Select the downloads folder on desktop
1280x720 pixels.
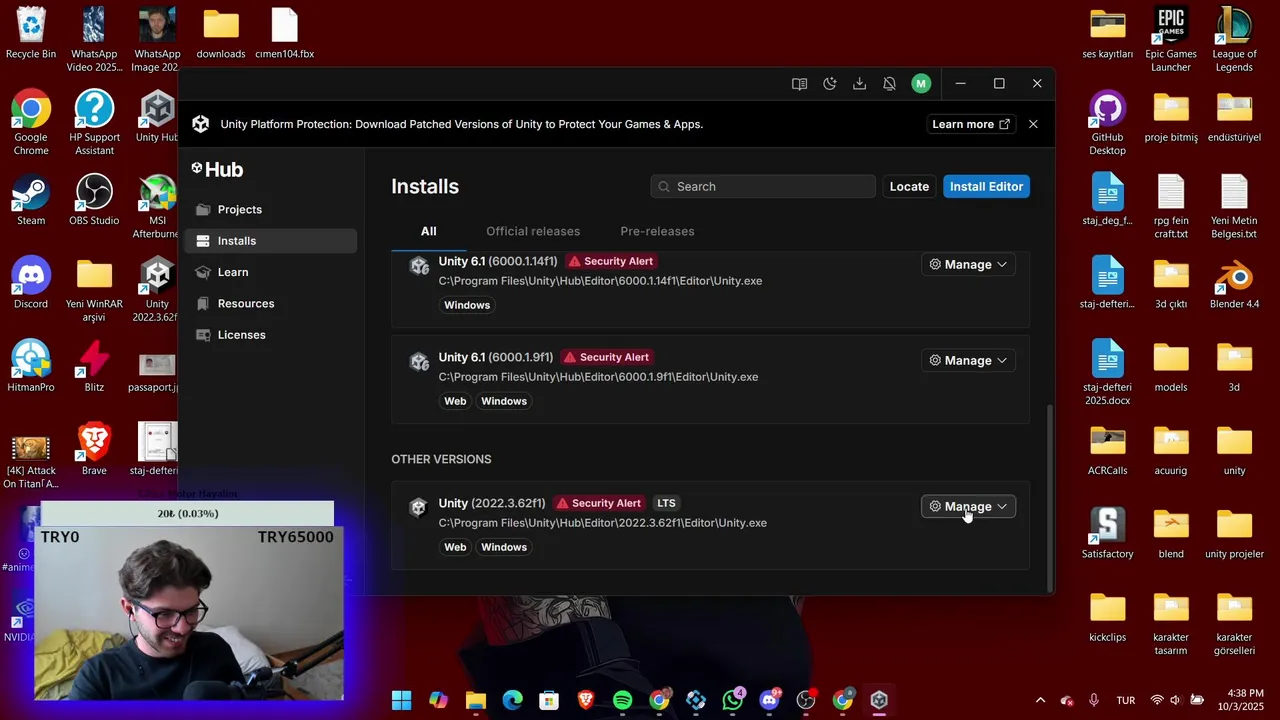coord(221,33)
